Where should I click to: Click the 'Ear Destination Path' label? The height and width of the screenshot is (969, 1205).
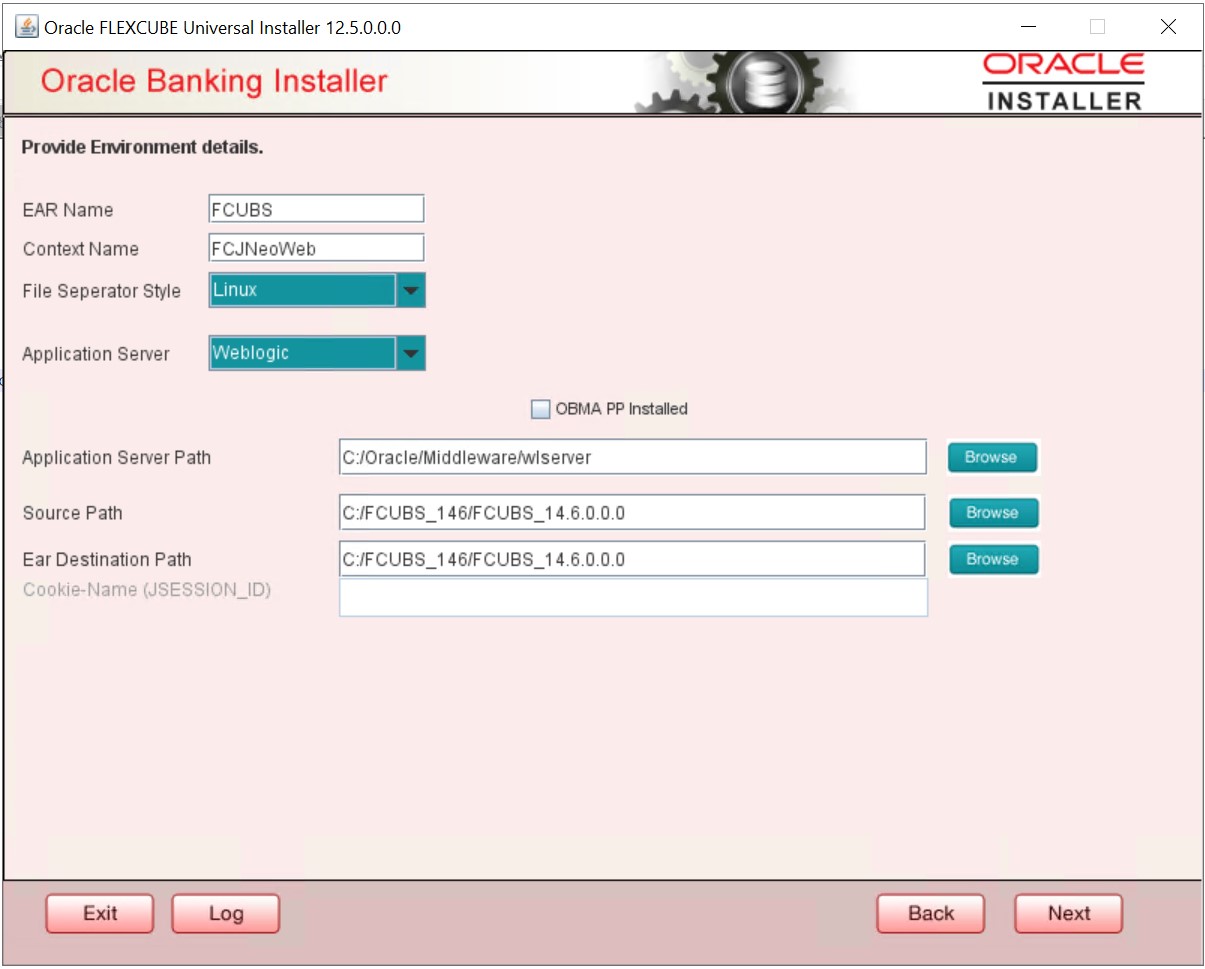(107, 560)
